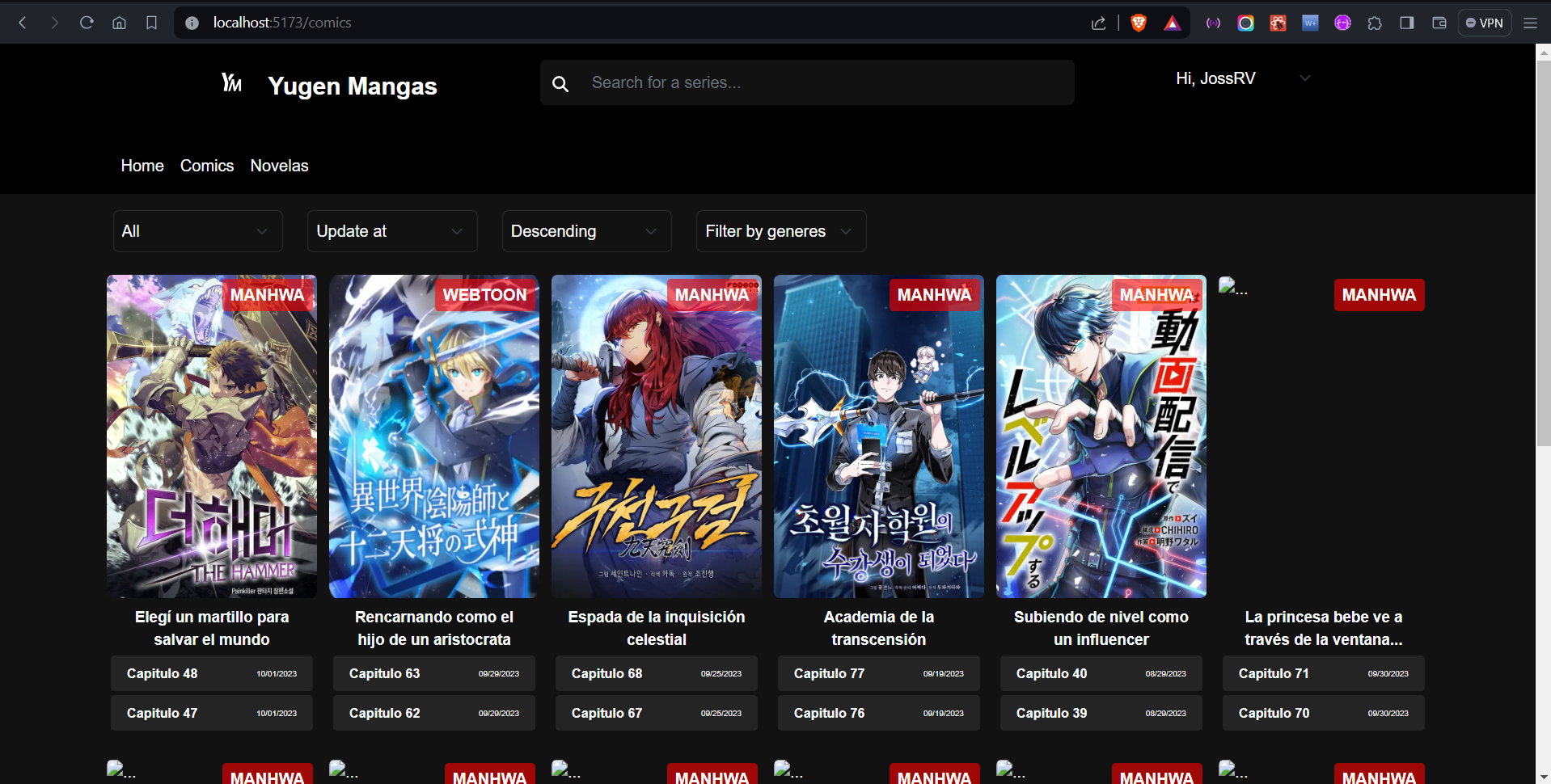This screenshot has height=784, width=1551.
Task: Bookmark this page via bookmark icon
Action: pos(151,23)
